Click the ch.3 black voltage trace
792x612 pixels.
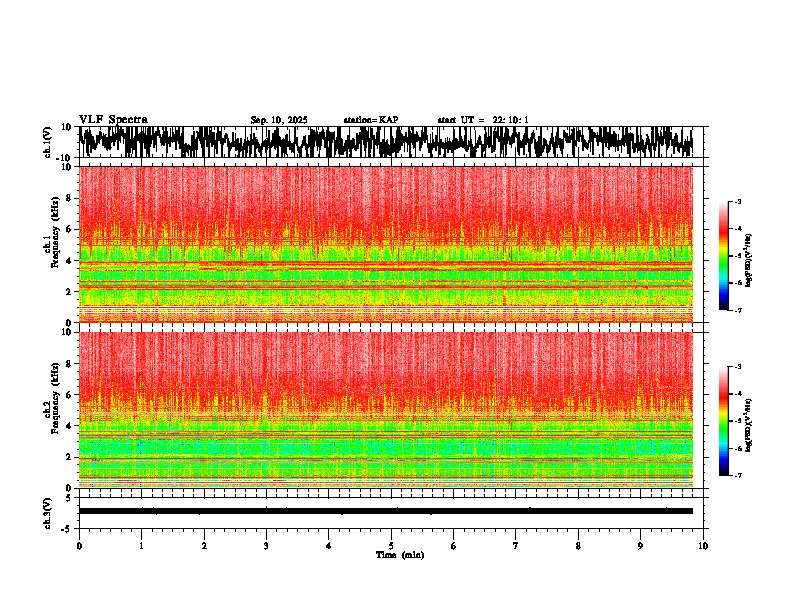pos(385,511)
